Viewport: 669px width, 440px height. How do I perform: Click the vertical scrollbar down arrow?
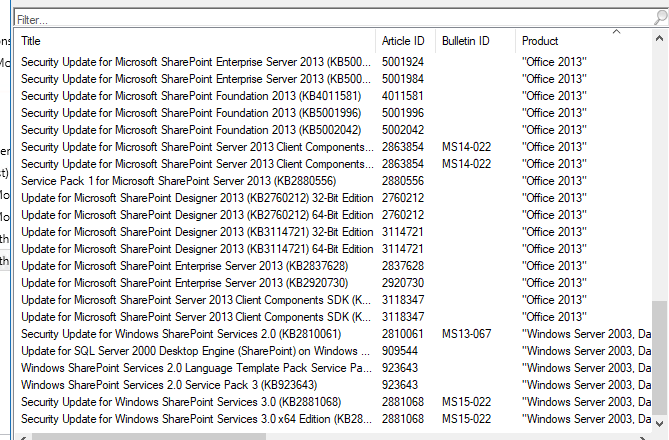click(x=659, y=423)
